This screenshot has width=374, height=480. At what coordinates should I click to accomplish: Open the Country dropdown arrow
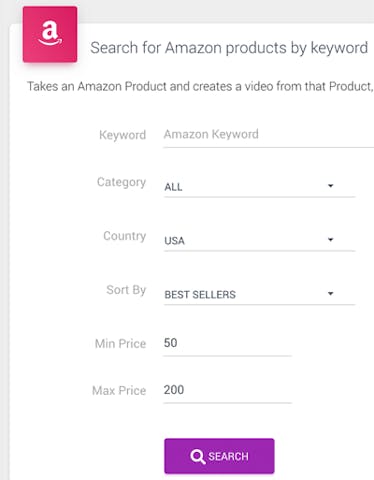(330, 239)
